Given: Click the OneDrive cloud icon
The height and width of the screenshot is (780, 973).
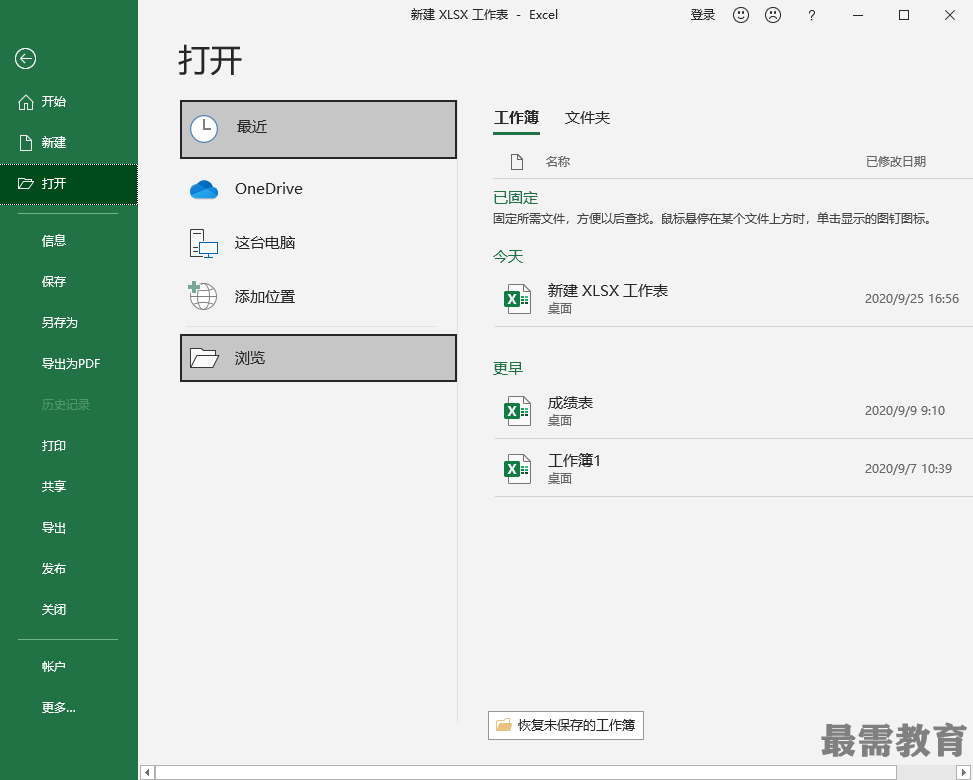Looking at the screenshot, I should pos(204,189).
